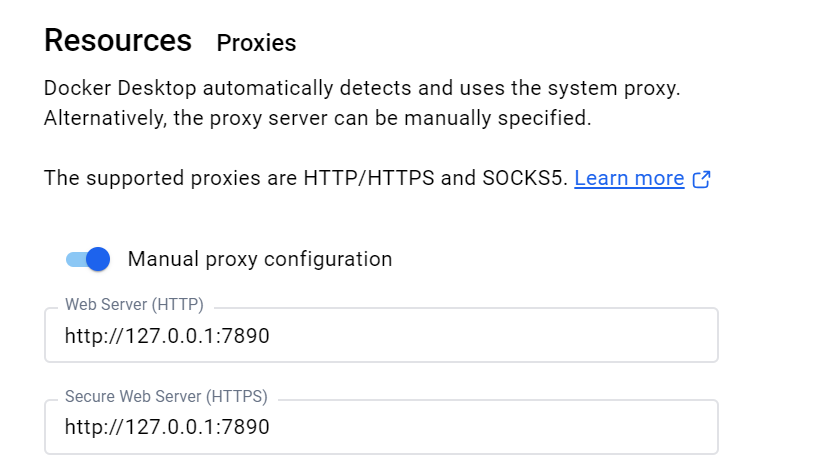Turn off the Manual proxy configuration switch

pos(88,259)
